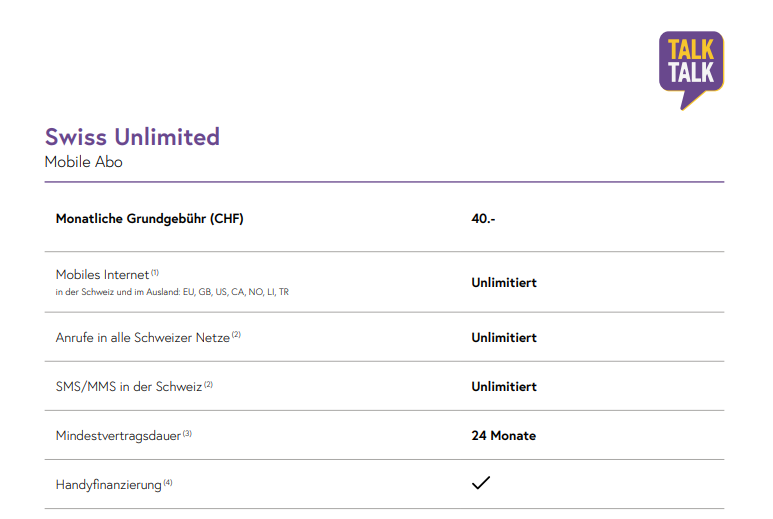
Task: Select the Anrufe in alle Schweizer Netze label
Action: coord(142,337)
